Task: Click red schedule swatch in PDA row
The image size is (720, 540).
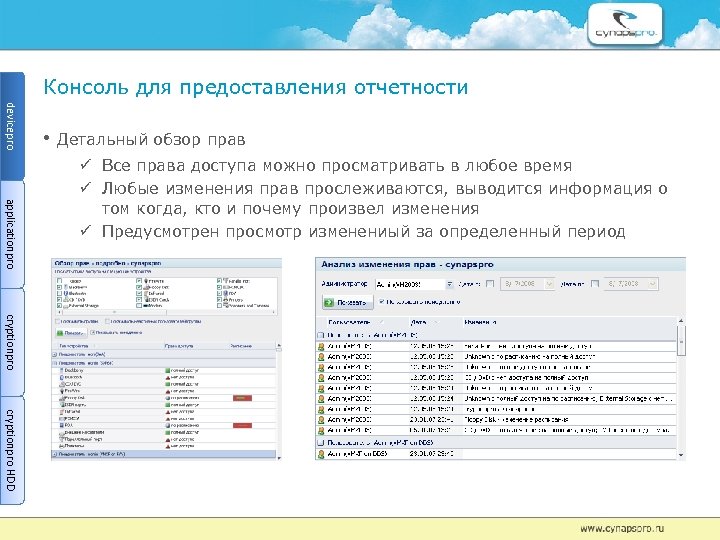Action: 242,426
